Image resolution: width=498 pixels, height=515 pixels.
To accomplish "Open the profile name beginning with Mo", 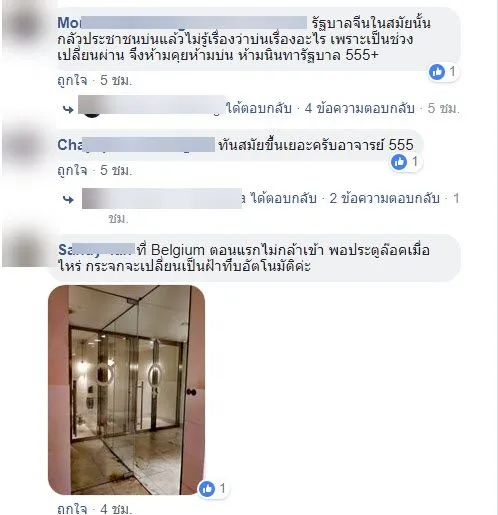I will click(x=182, y=23).
